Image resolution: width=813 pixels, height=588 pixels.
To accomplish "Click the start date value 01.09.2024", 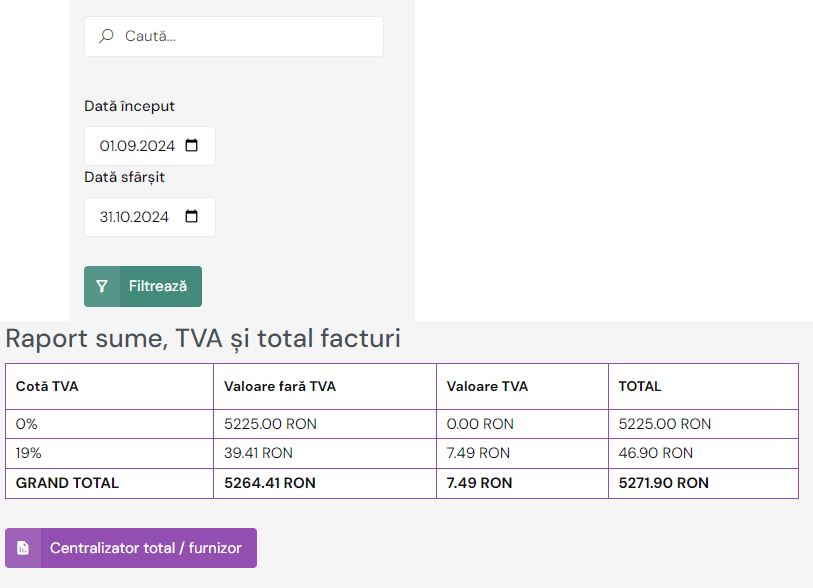I will (x=137, y=146).
